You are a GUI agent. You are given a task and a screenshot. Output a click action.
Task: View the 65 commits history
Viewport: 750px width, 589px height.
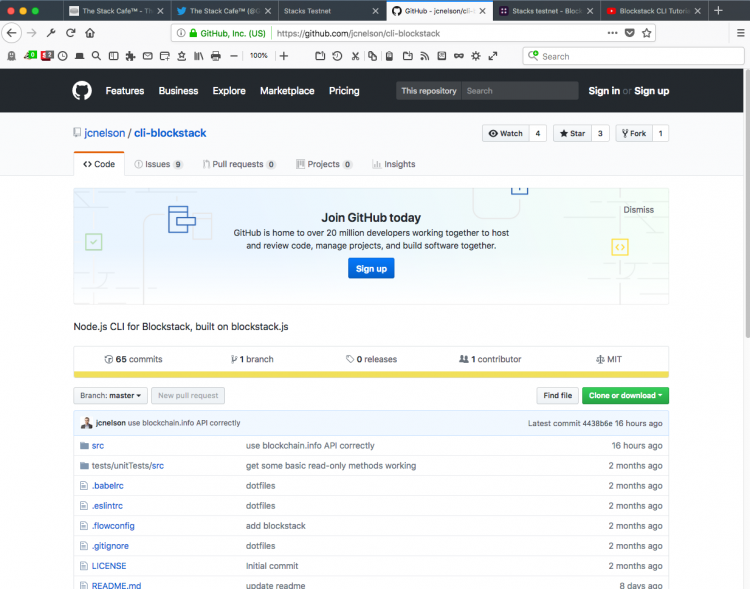click(x=133, y=359)
